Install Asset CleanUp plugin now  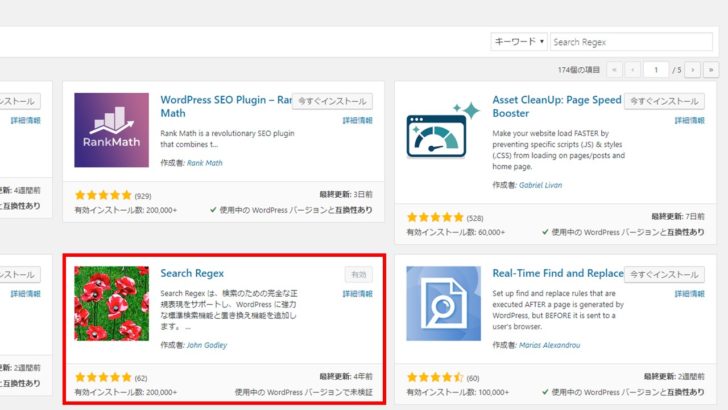pyautogui.click(x=664, y=101)
